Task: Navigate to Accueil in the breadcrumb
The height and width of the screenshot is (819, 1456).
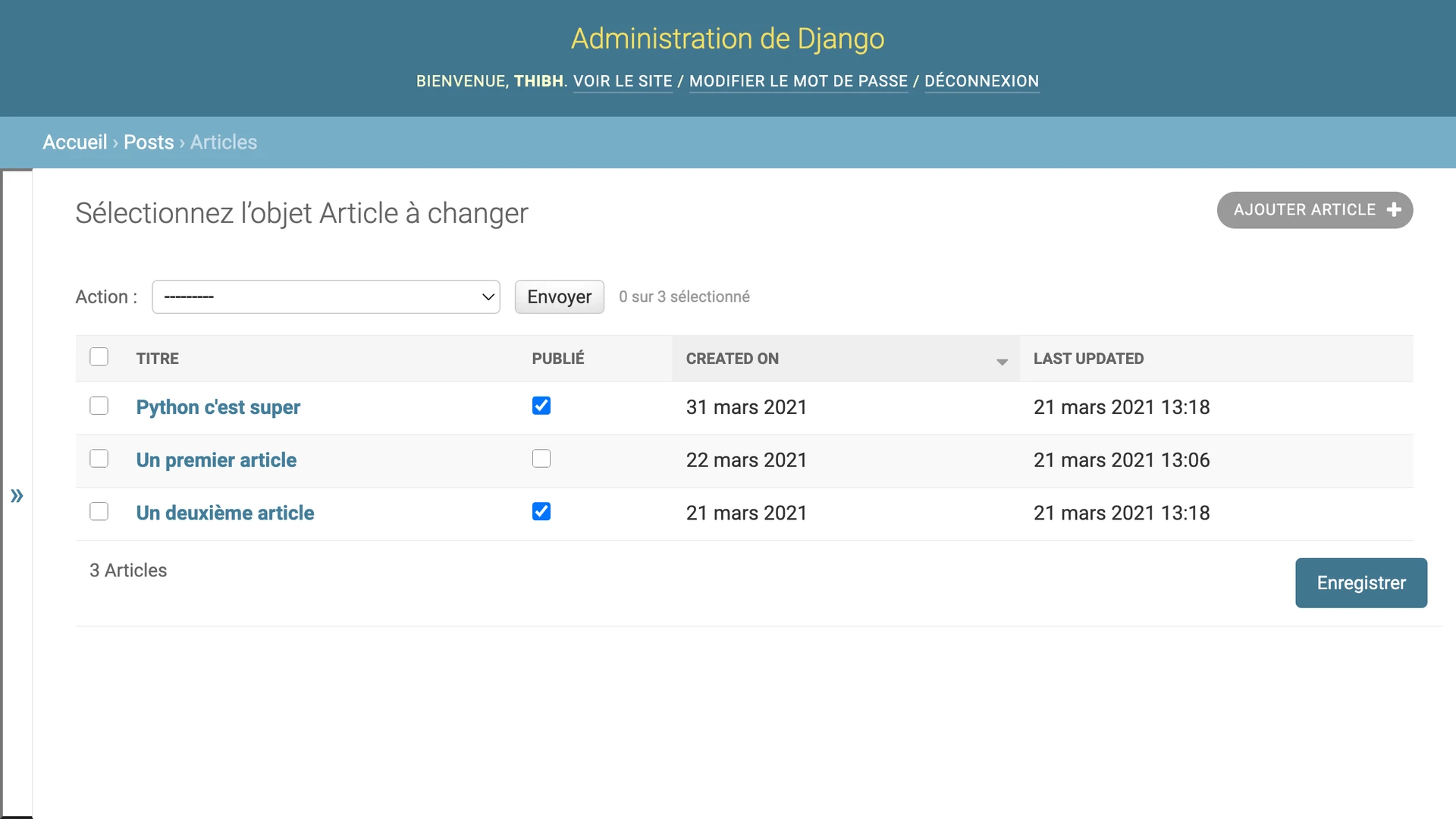Action: tap(74, 142)
